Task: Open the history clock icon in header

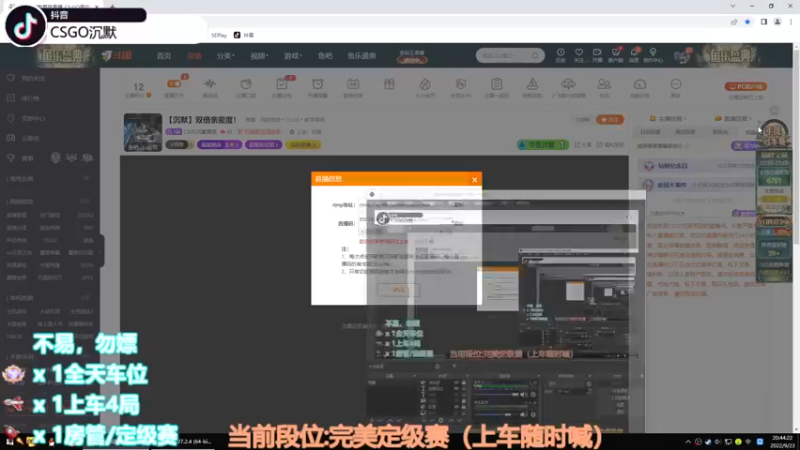Action: pyautogui.click(x=560, y=52)
